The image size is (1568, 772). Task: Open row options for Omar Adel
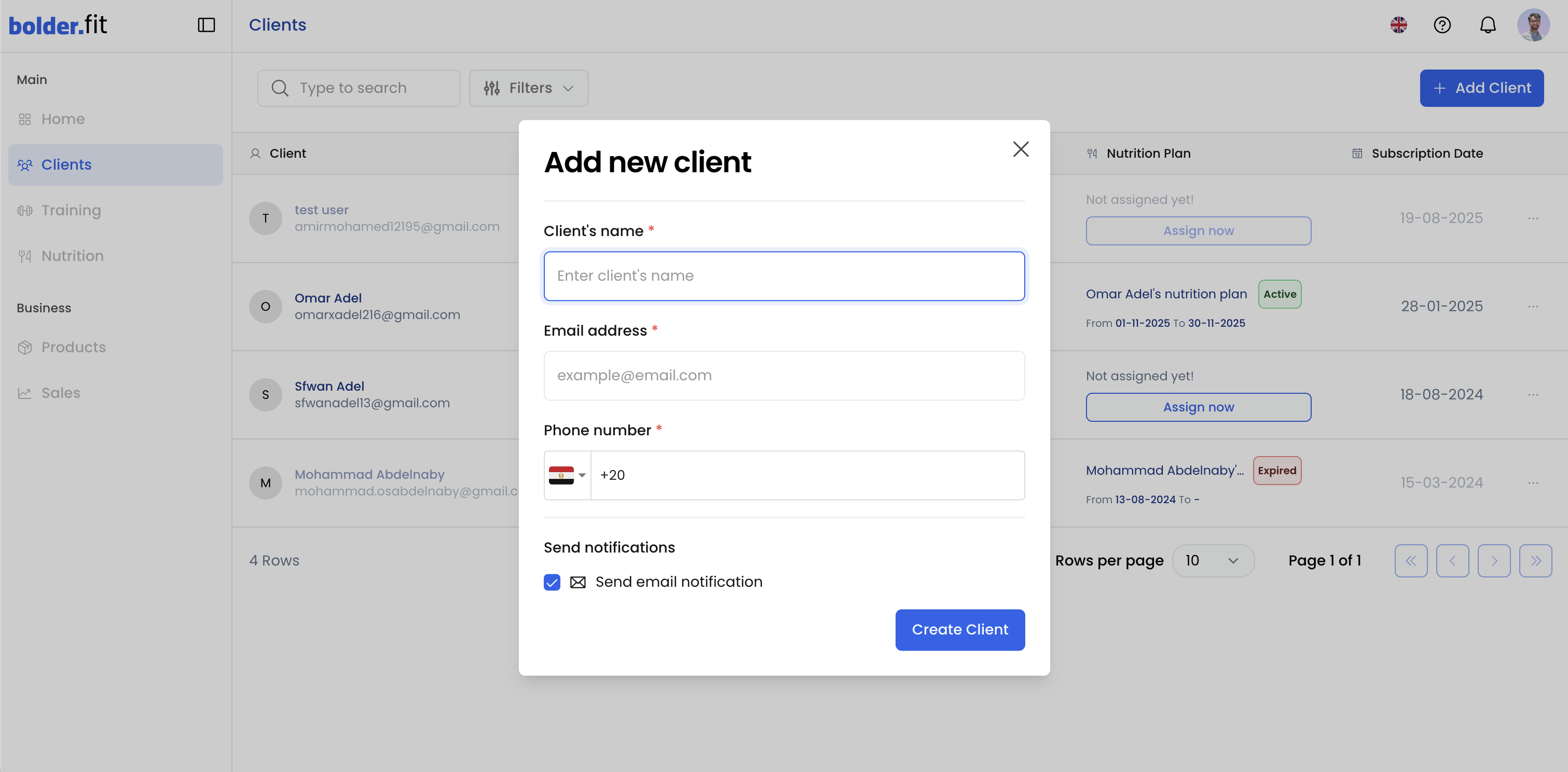point(1533,306)
